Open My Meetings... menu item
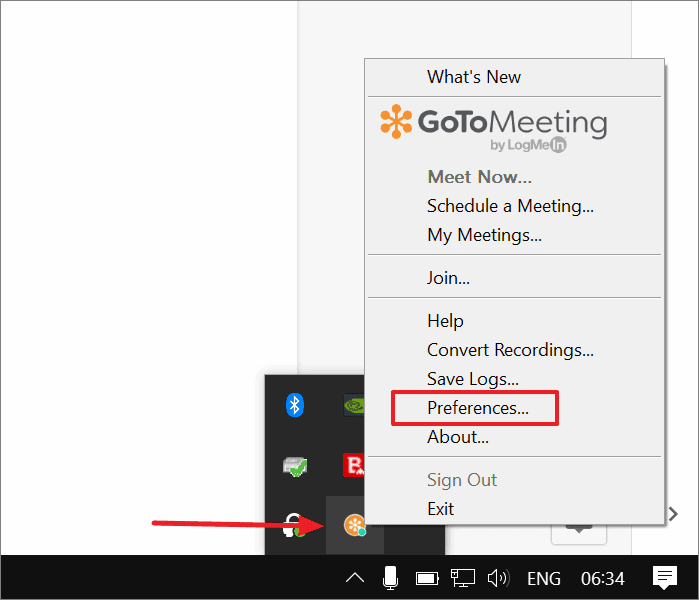 click(x=514, y=235)
